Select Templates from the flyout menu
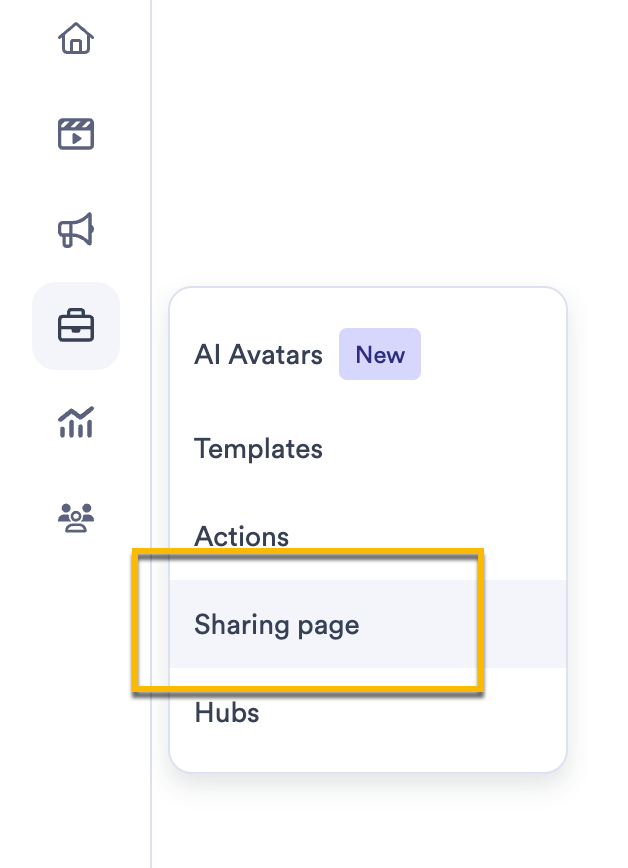 point(259,448)
